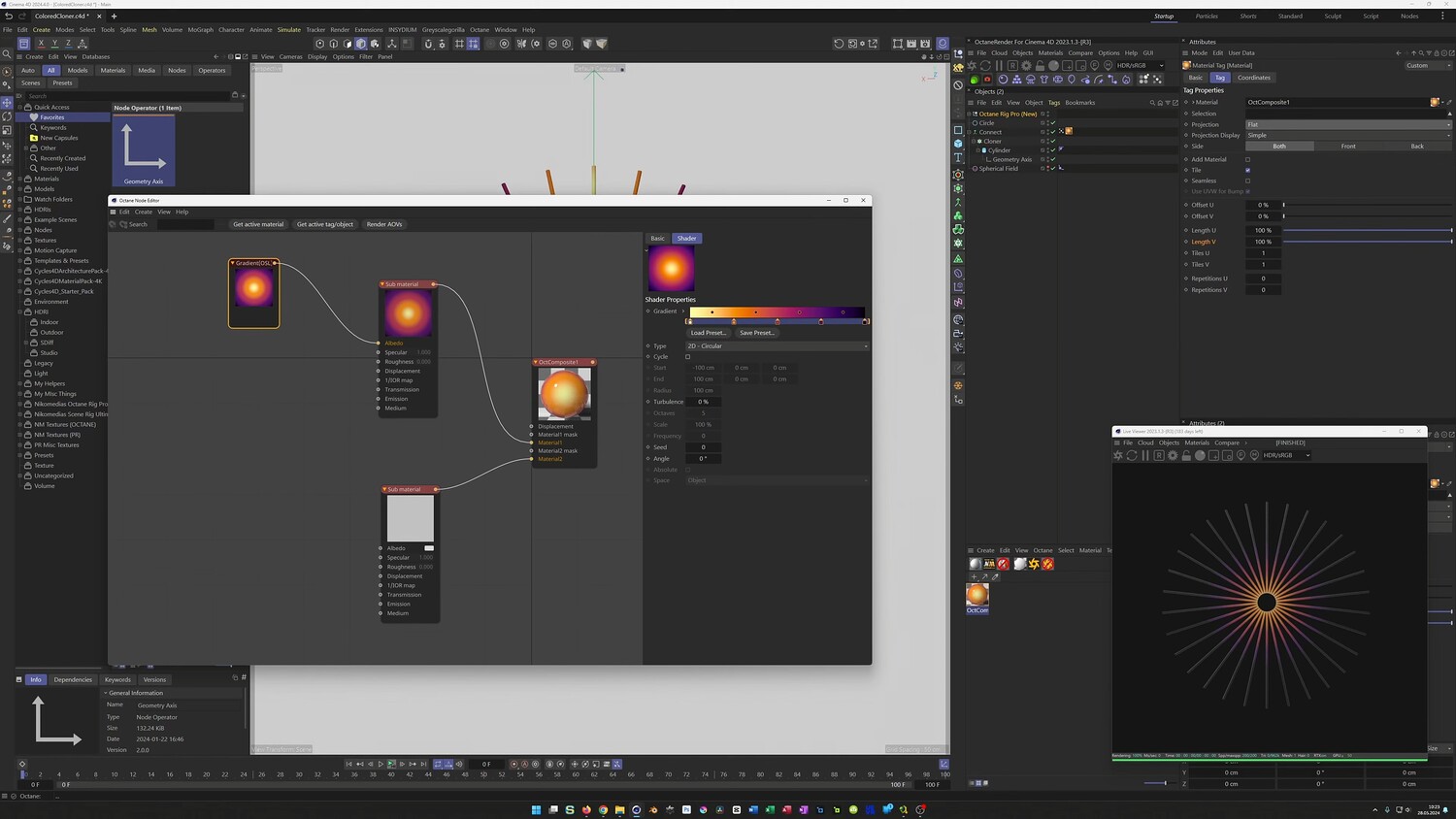This screenshot has height=819, width=1456.
Task: Enable the Add Material checkbox
Action: point(1247,159)
